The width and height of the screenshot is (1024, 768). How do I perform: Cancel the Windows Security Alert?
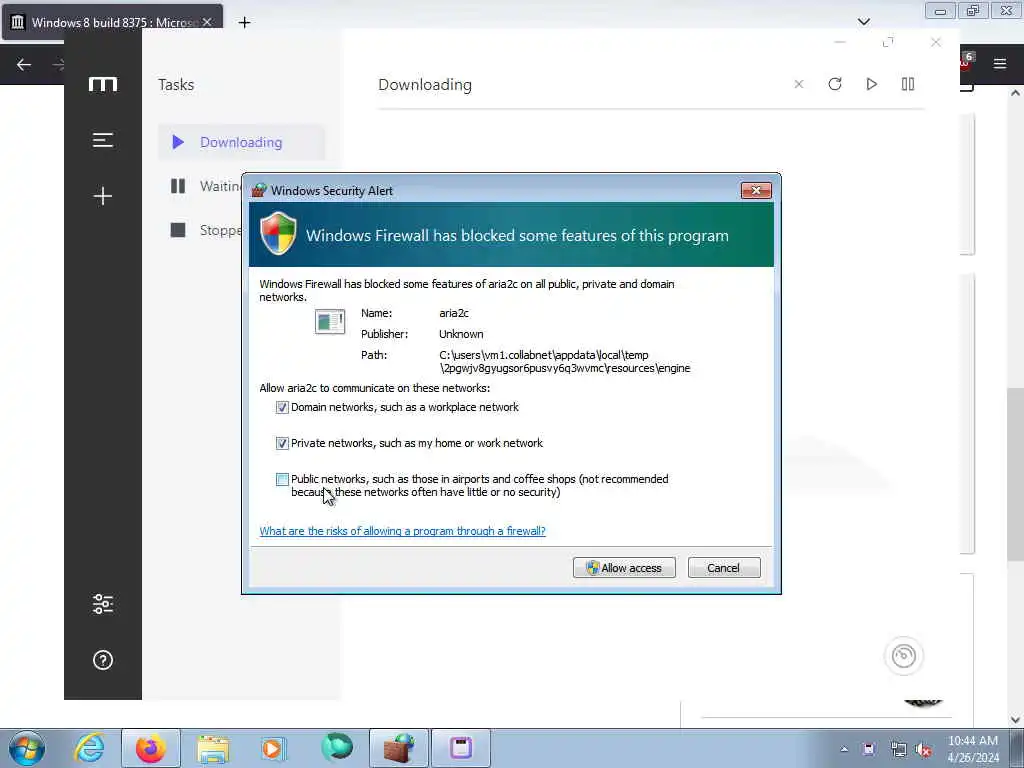point(724,568)
